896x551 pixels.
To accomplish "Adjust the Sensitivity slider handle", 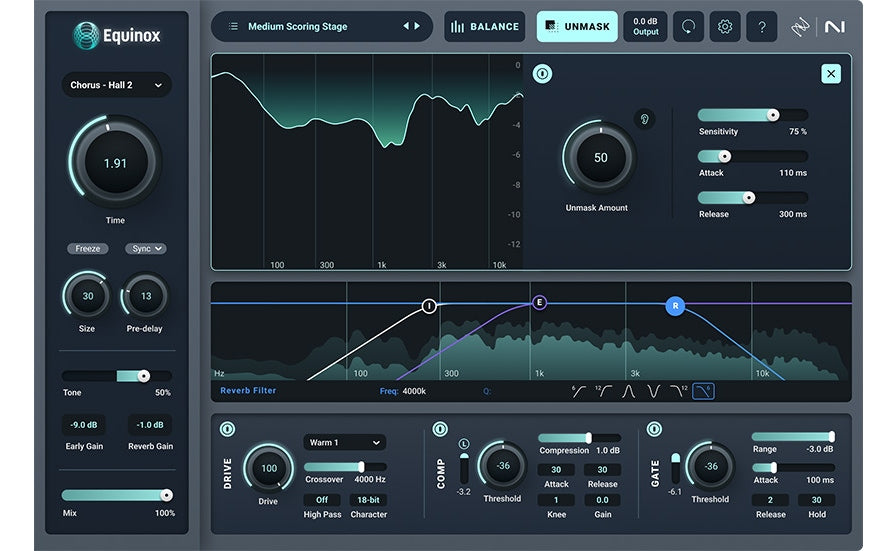I will click(773, 115).
